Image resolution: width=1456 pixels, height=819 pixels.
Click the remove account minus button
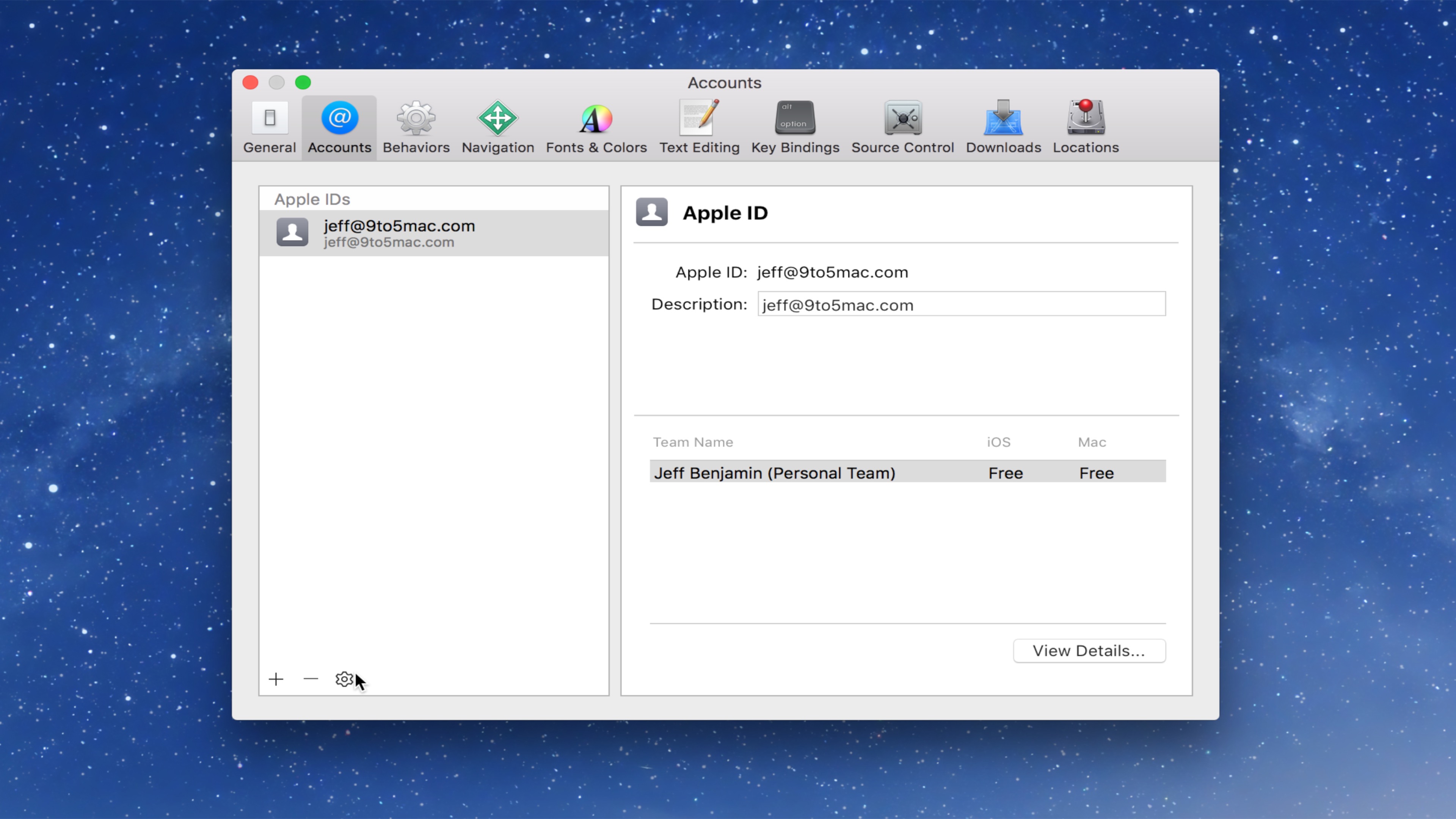pyautogui.click(x=310, y=679)
